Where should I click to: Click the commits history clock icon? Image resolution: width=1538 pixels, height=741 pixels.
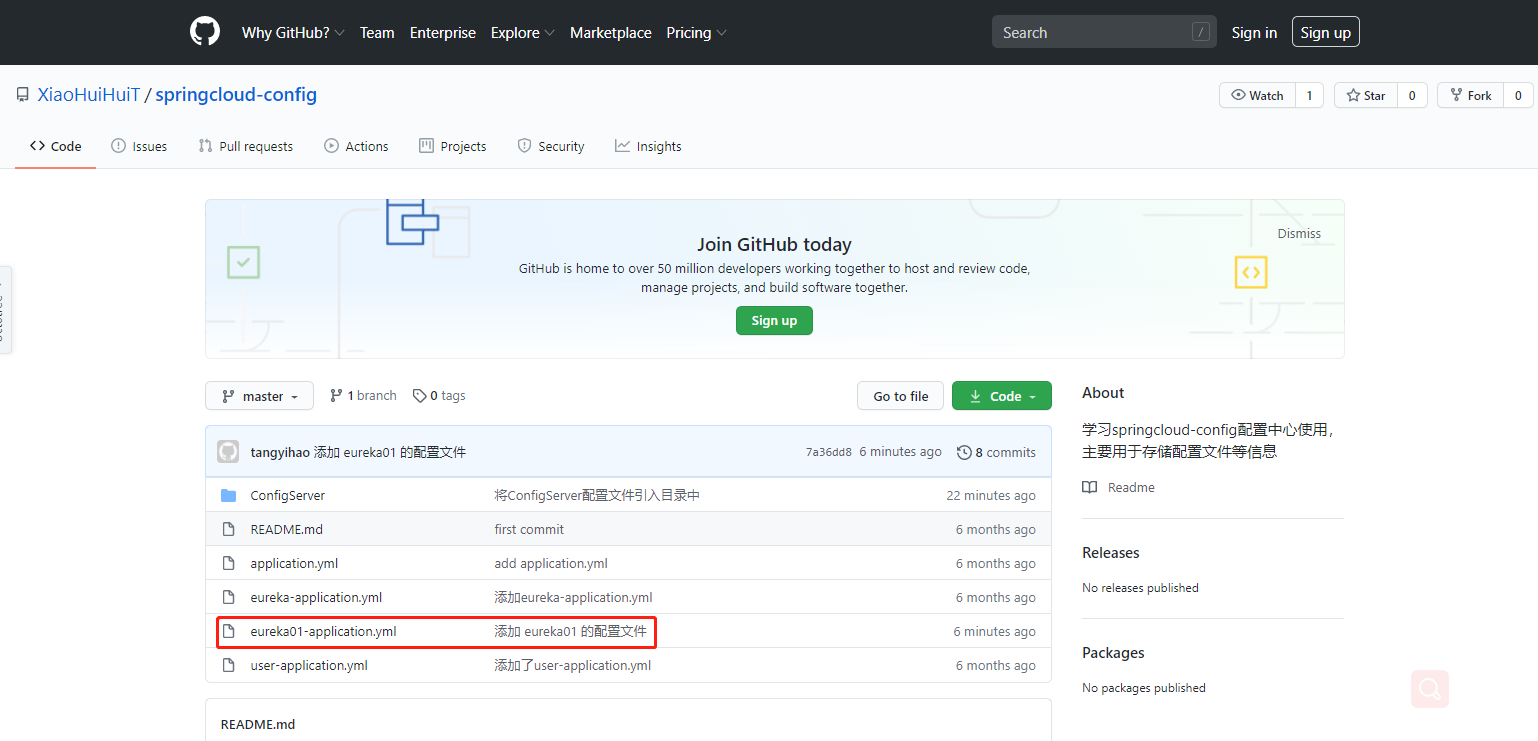[x=964, y=452]
